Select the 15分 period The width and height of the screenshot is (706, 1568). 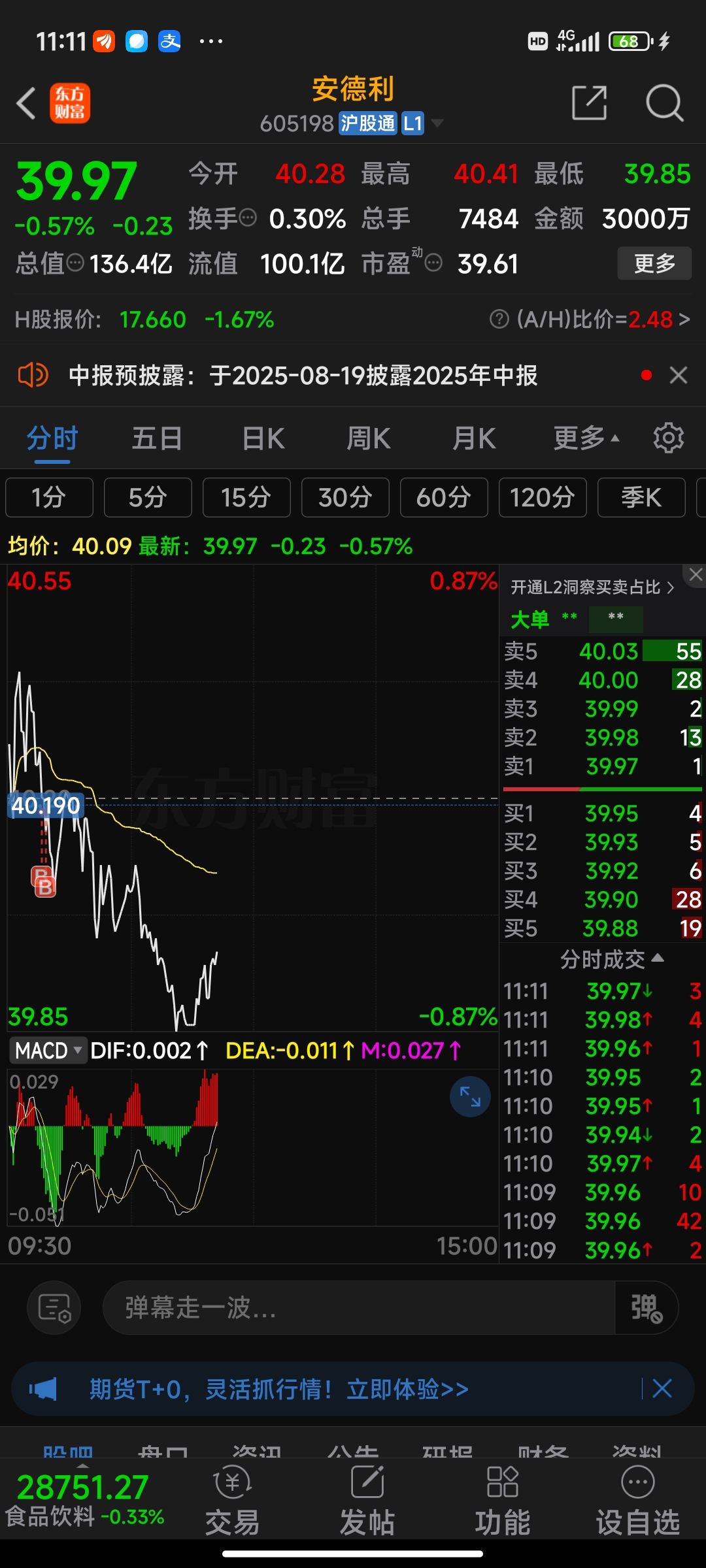246,498
